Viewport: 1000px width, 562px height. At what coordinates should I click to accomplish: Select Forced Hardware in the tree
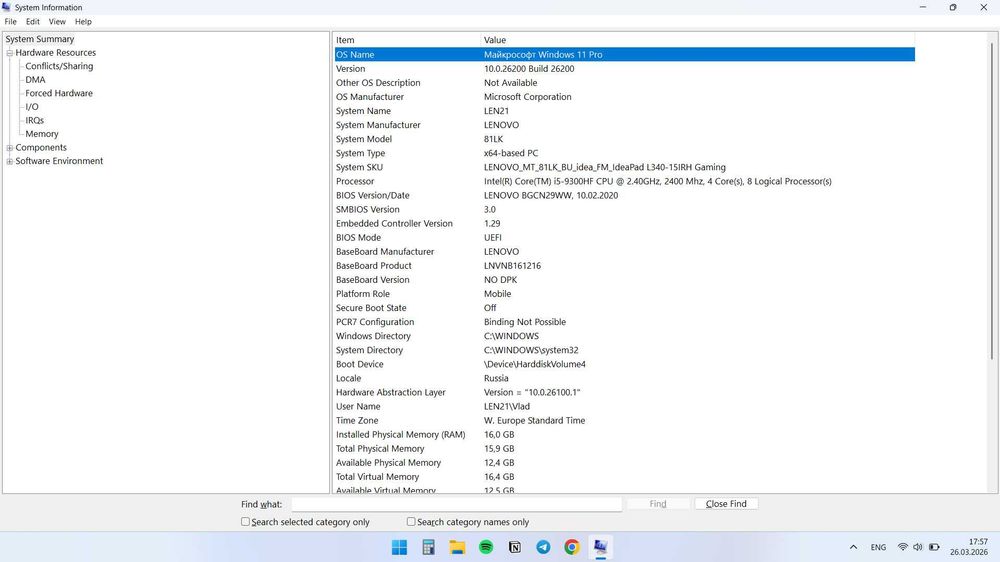59,93
